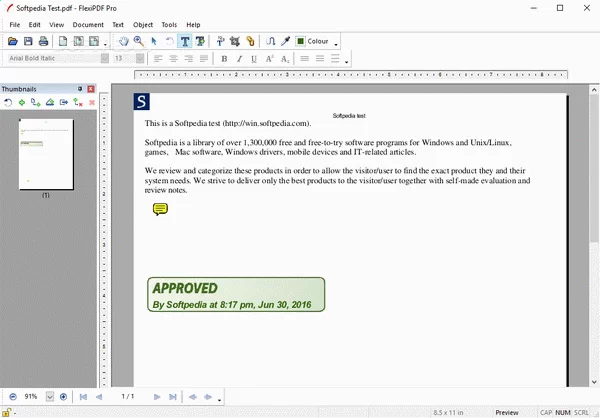Select the Zoom magnifier tool
Screen dimensions: 600x418
[x=139, y=42]
